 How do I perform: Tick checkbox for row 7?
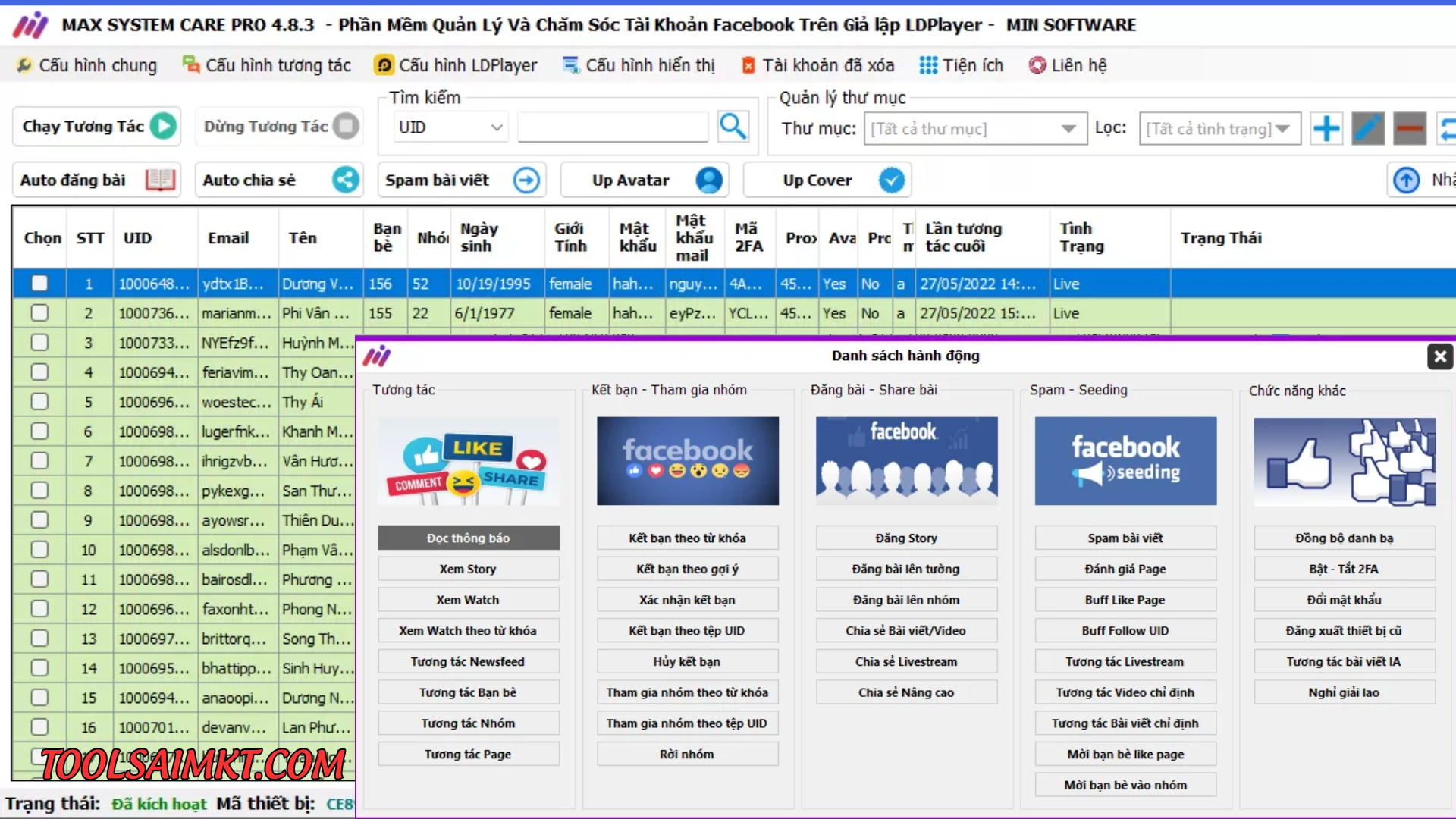click(x=39, y=461)
